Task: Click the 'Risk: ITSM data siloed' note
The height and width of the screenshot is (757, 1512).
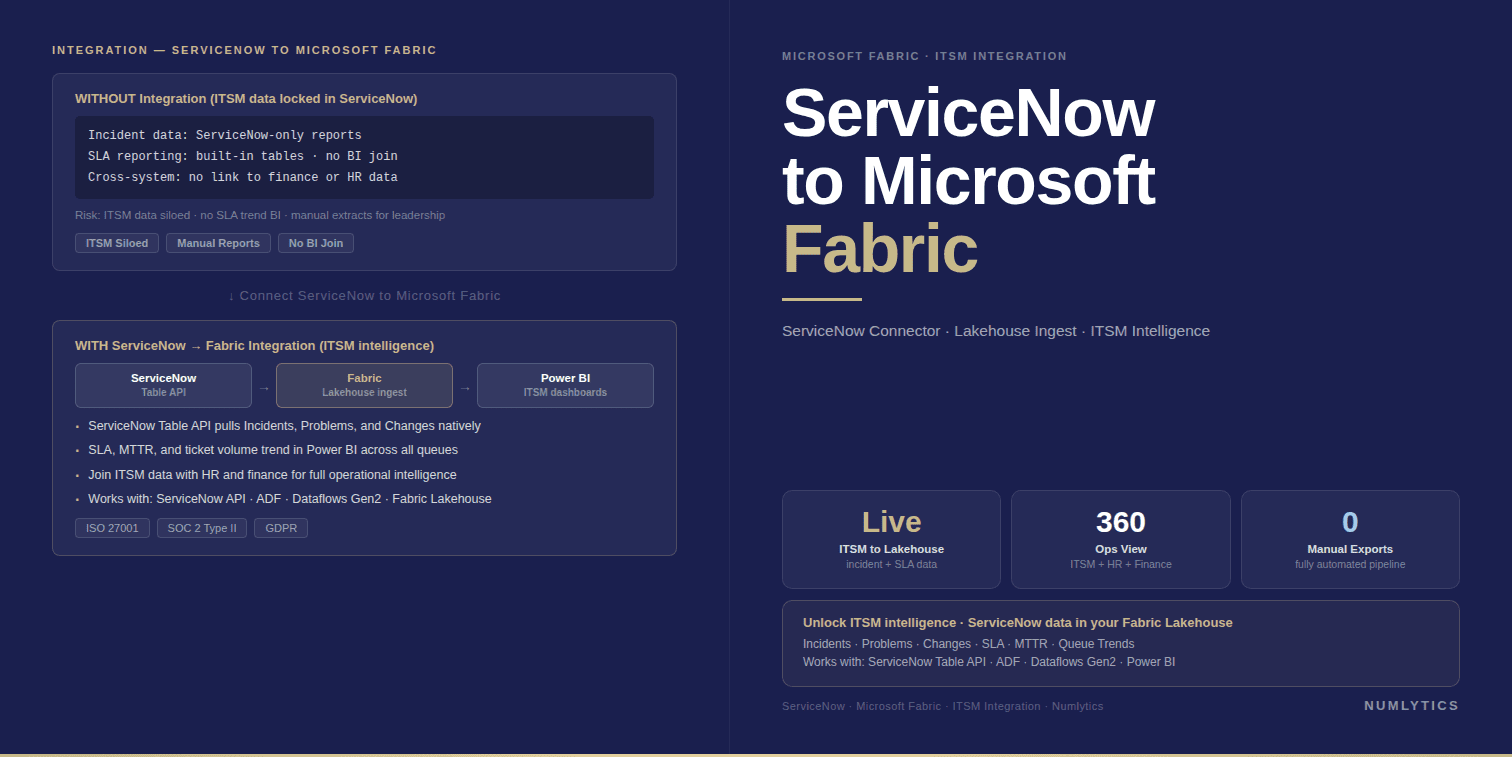Action: tap(260, 215)
